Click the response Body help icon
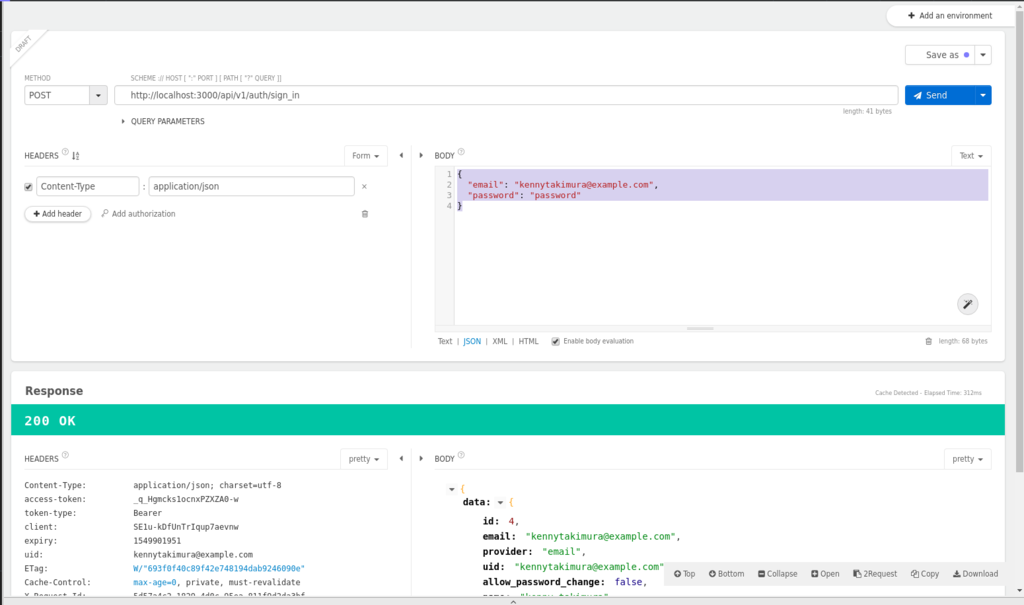Screen dimensions: 1024x605 [x=461, y=455]
